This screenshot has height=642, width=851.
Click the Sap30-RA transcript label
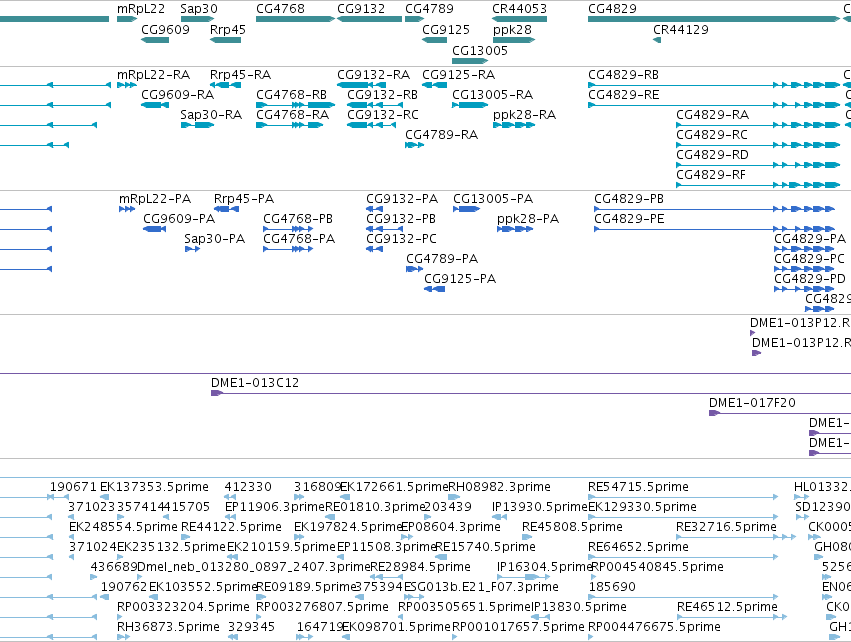click(211, 115)
